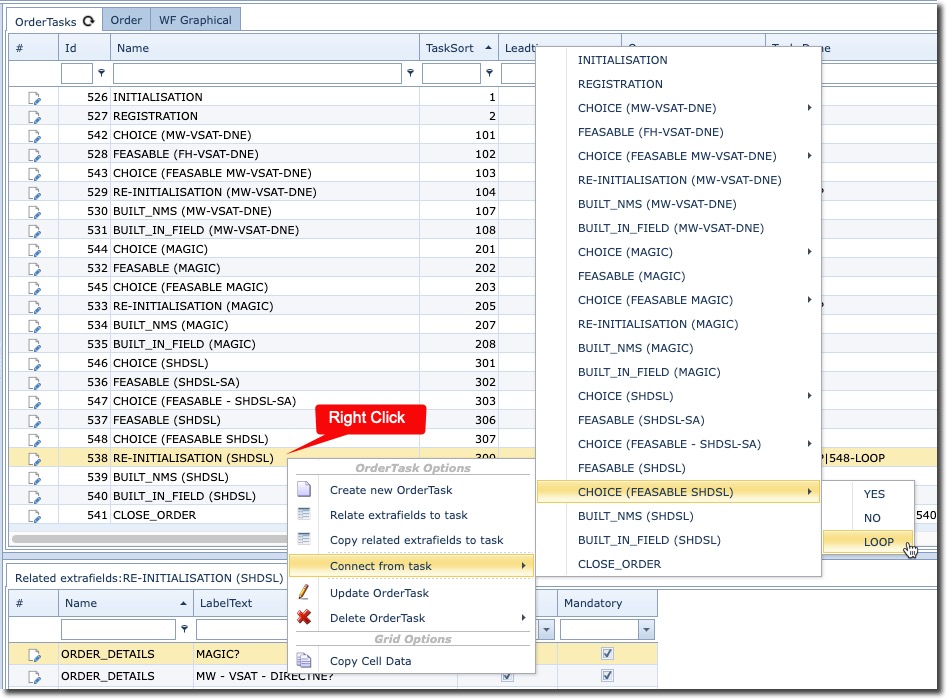
Task: Select YES in the choice submenu
Action: coord(874,494)
